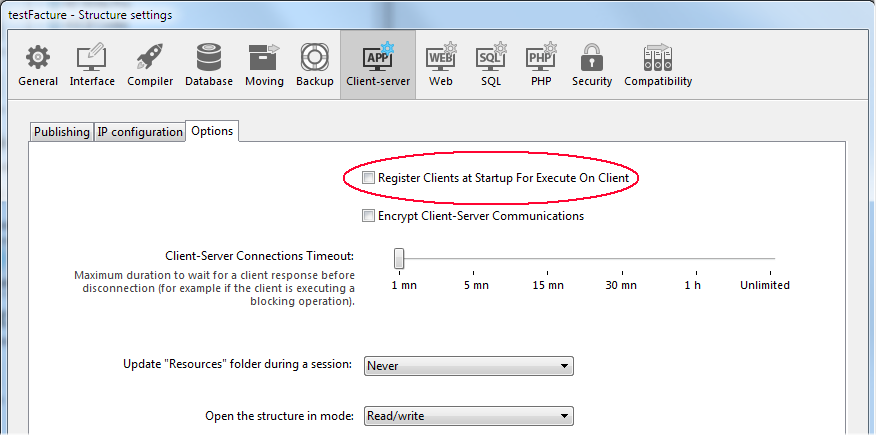
Task: Open the SQL settings section
Action: point(491,64)
